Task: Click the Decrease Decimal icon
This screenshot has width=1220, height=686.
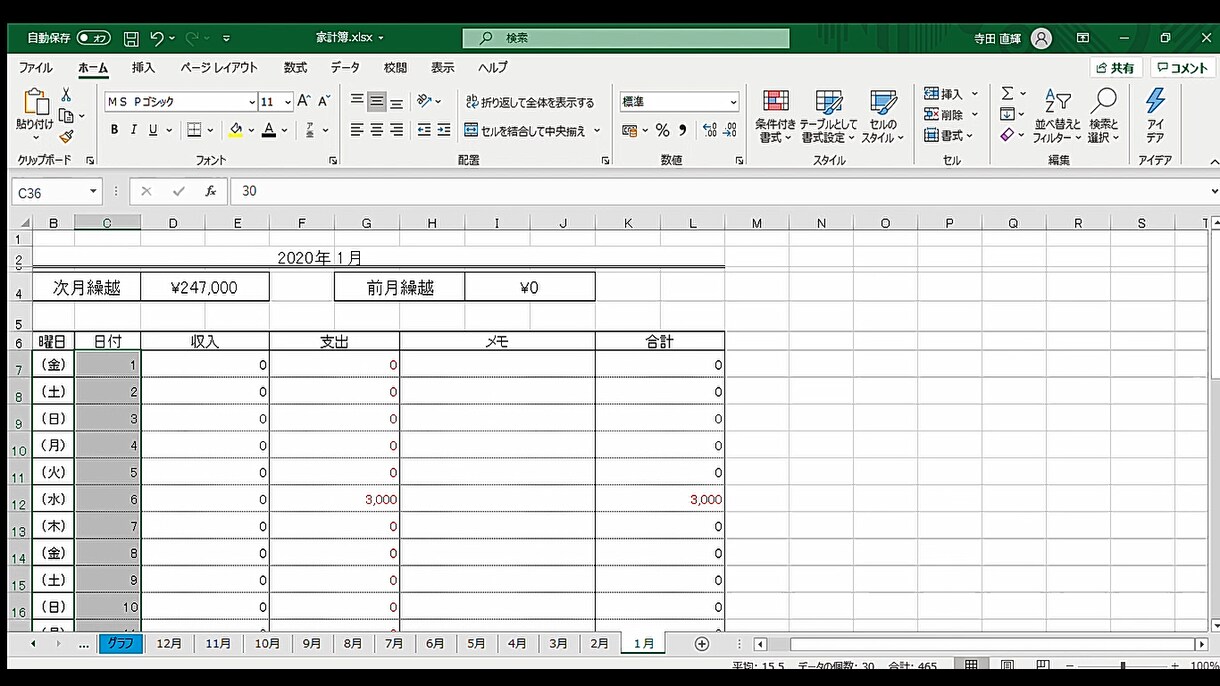Action: (732, 130)
